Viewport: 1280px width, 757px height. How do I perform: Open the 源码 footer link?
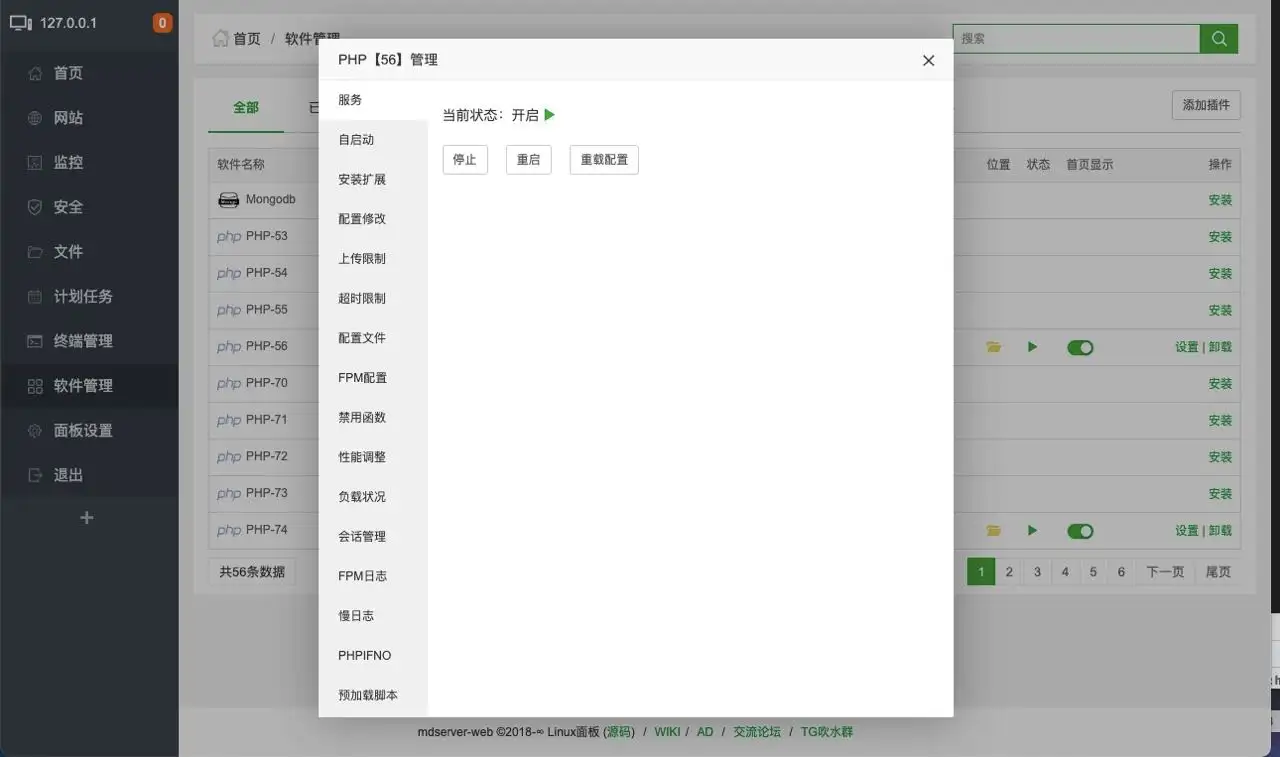619,732
